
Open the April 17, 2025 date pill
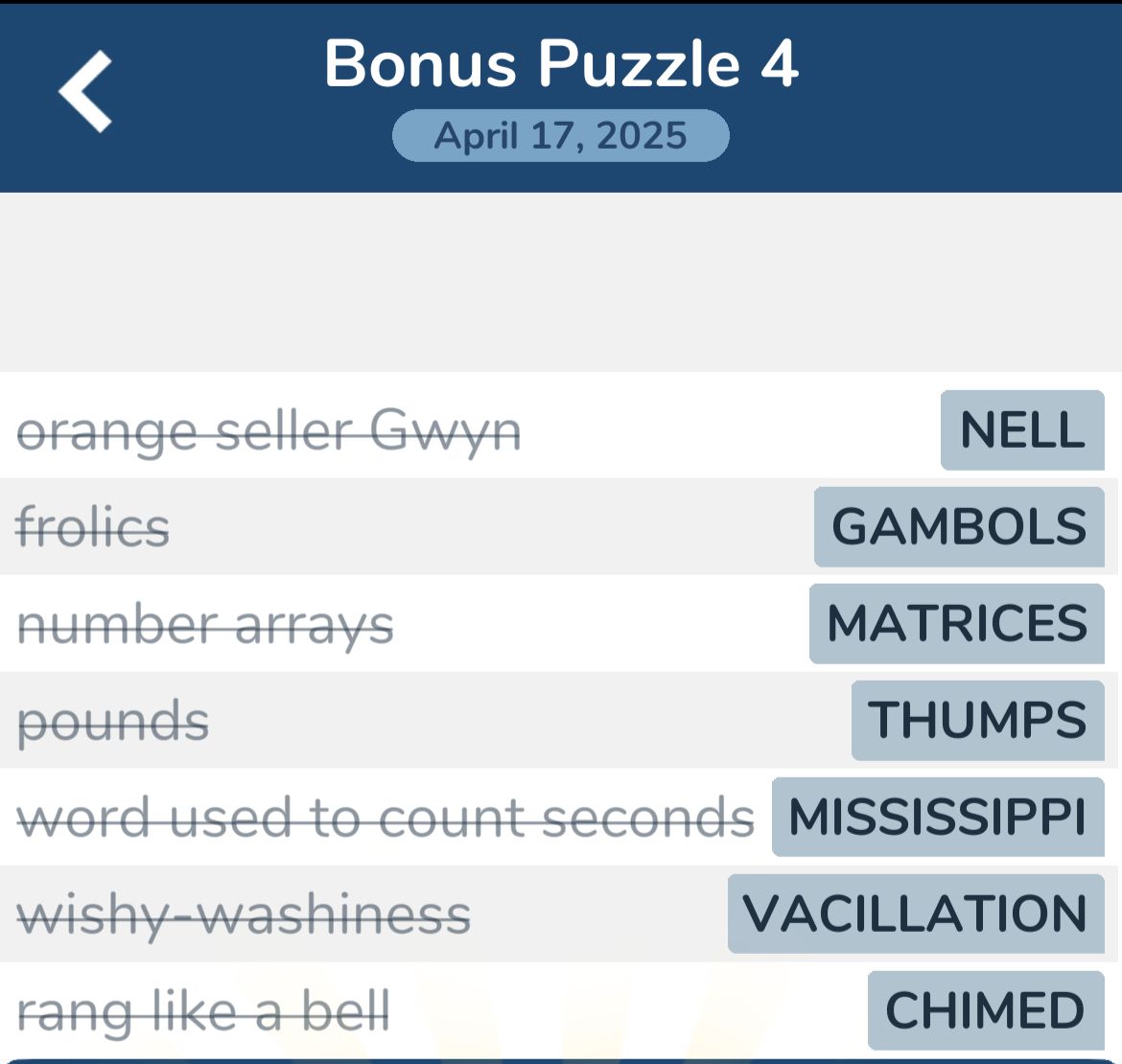(560, 134)
